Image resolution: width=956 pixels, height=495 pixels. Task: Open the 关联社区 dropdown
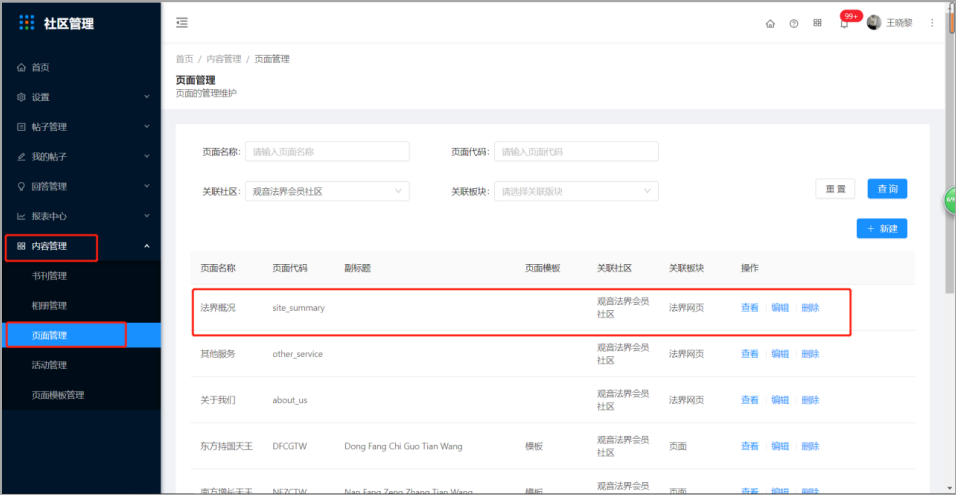(x=327, y=191)
